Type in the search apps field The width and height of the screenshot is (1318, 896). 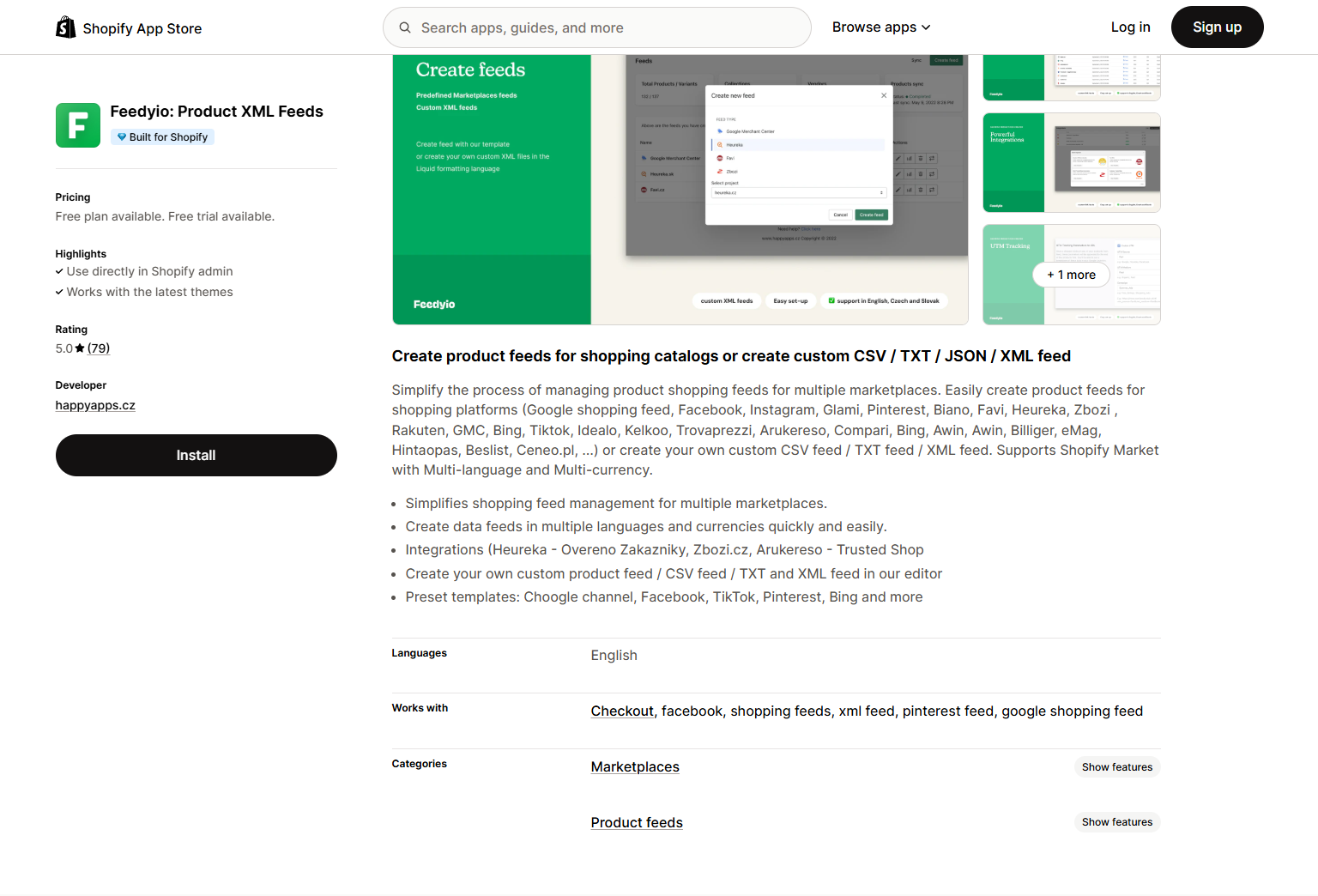tap(609, 27)
